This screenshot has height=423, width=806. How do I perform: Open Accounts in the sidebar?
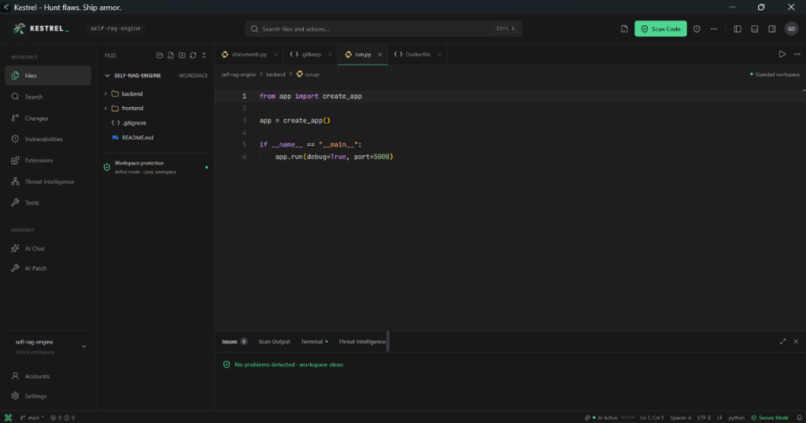(x=48, y=376)
